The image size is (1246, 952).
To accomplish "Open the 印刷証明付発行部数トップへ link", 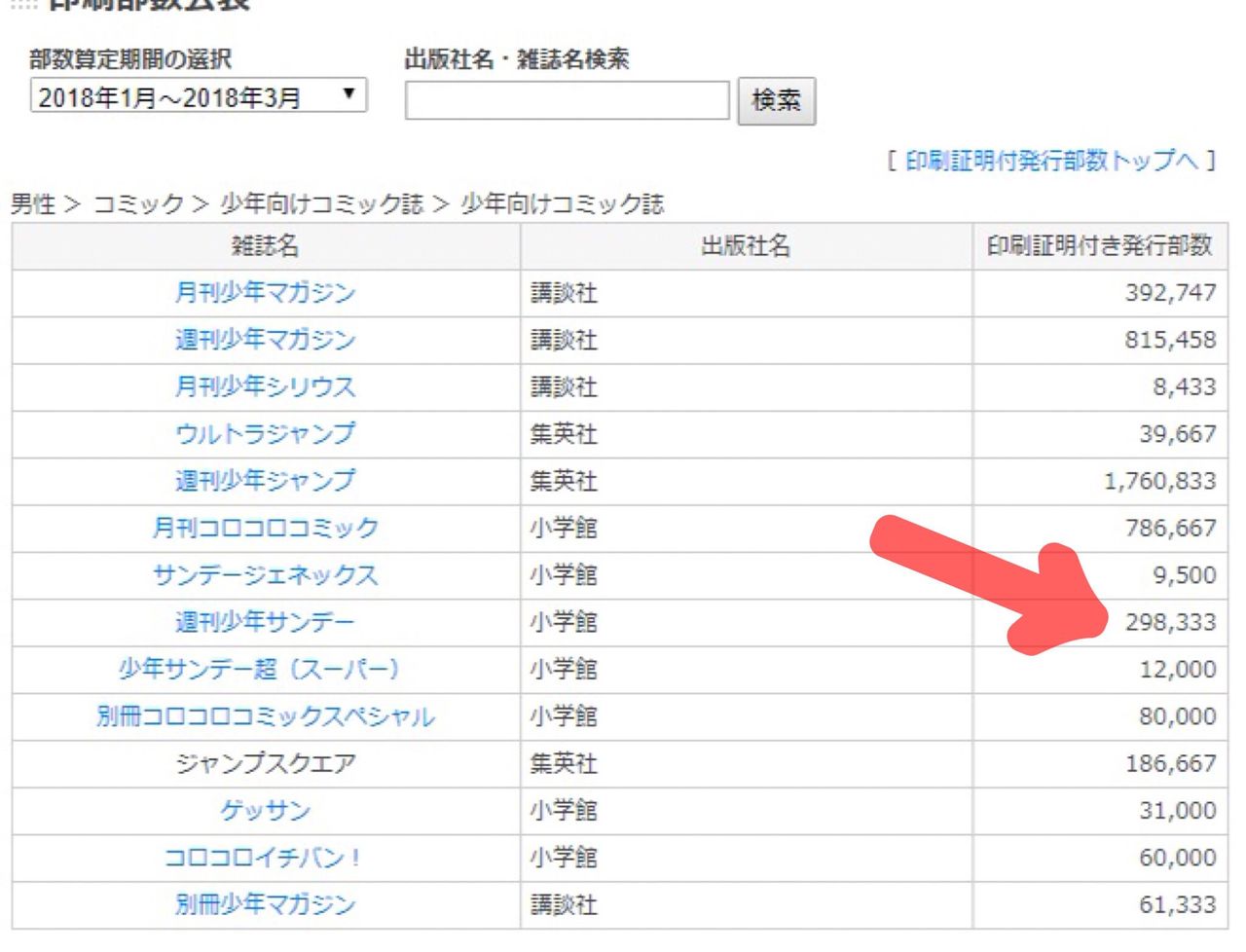I will point(1051,161).
